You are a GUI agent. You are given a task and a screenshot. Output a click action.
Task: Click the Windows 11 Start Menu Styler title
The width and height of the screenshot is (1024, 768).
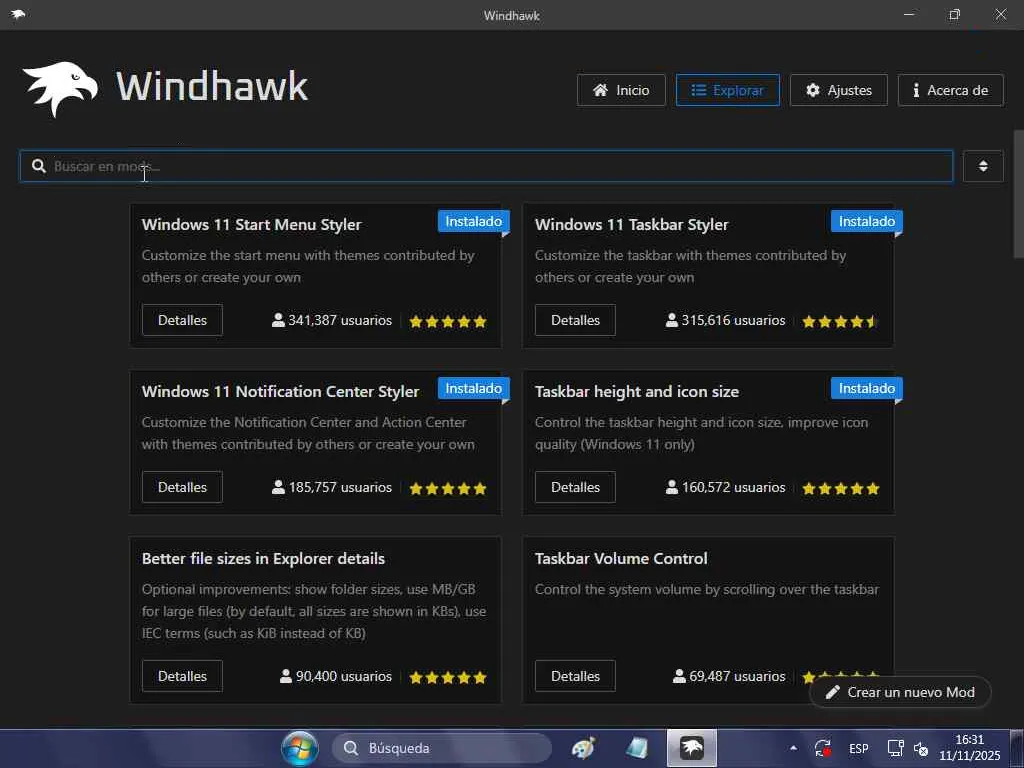pos(251,225)
